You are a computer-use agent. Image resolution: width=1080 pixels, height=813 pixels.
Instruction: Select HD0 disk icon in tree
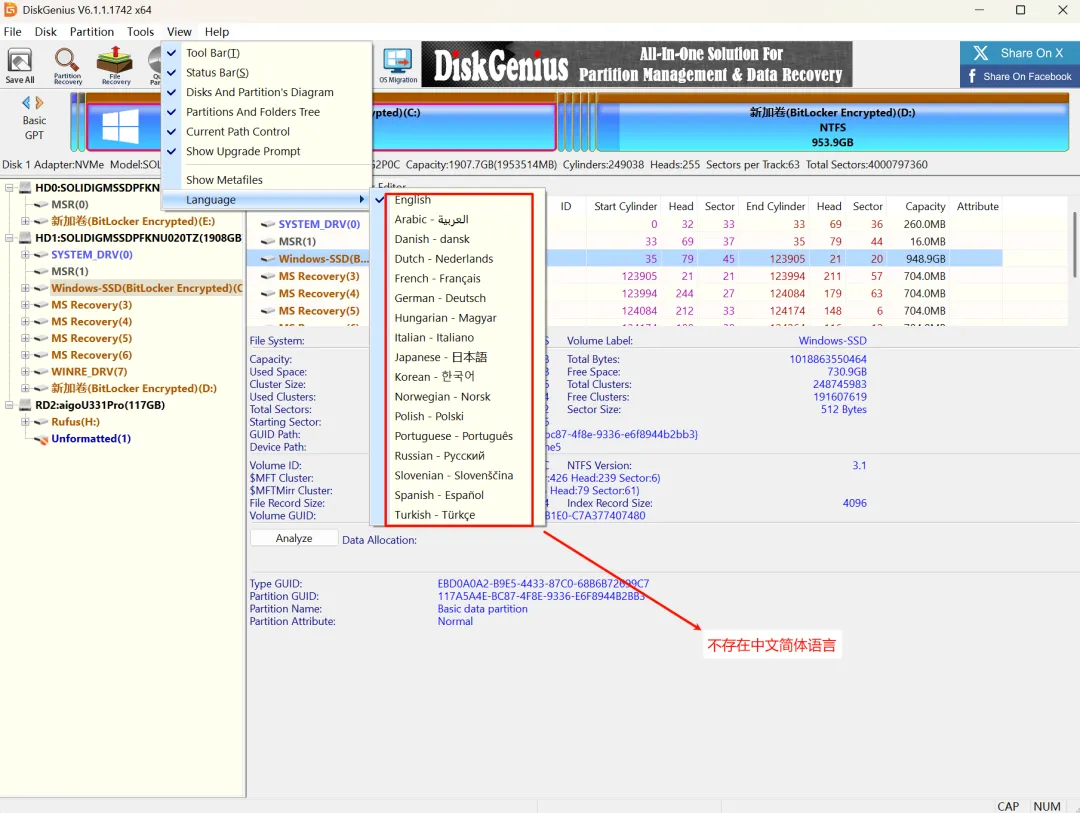click(x=25, y=187)
